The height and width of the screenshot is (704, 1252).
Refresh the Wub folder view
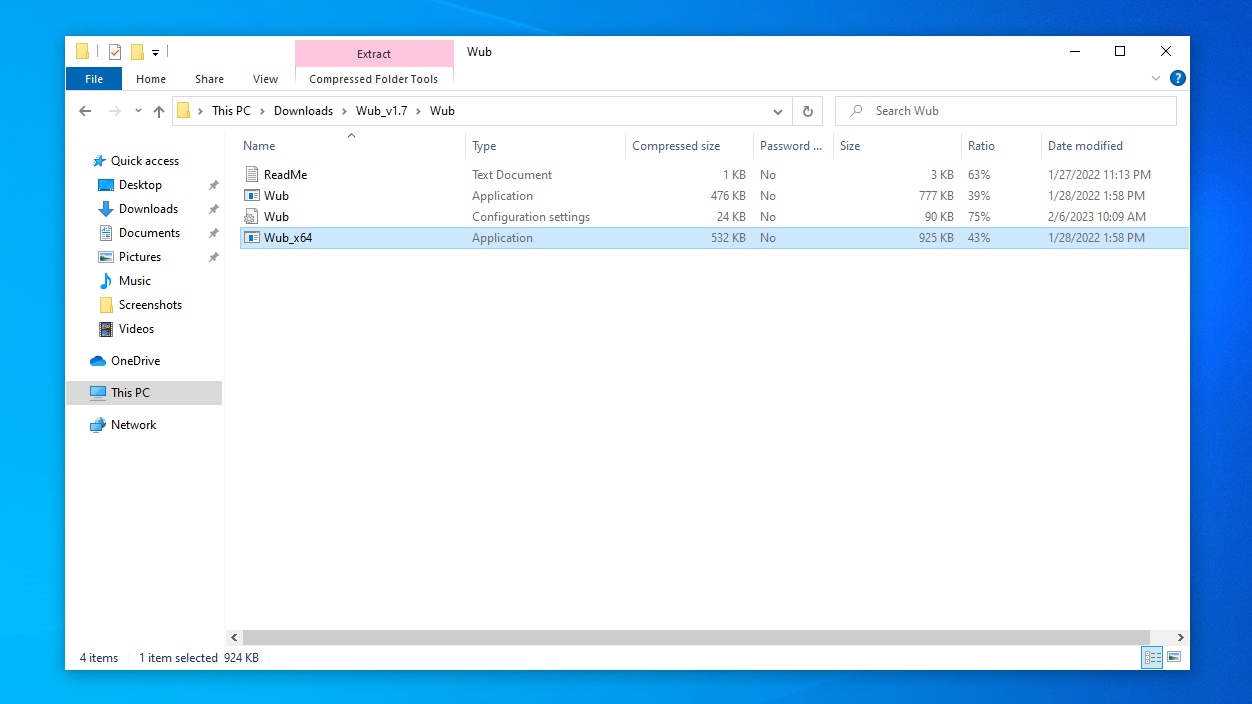[x=807, y=111]
